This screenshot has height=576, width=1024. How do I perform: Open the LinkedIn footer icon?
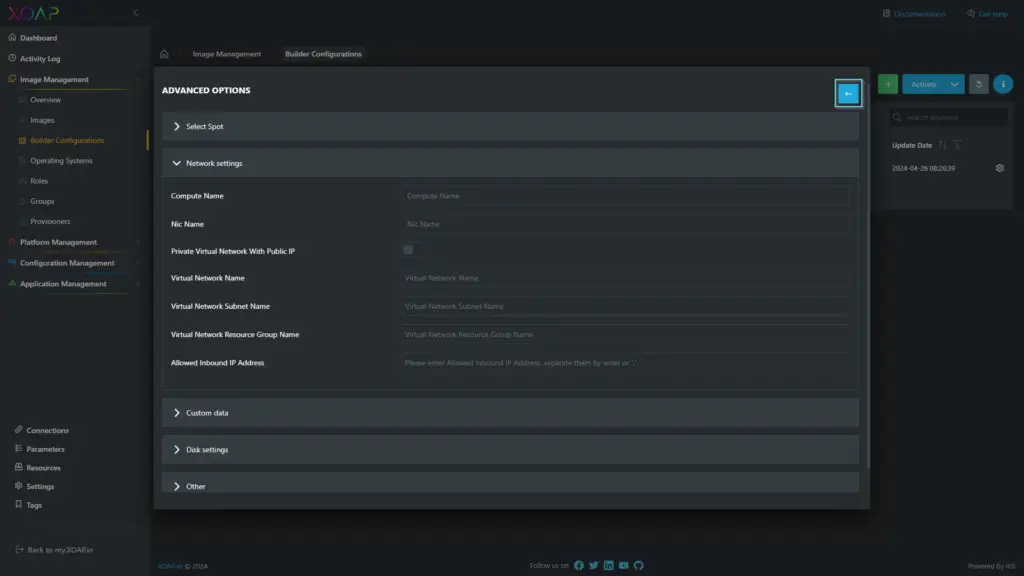[609, 566]
